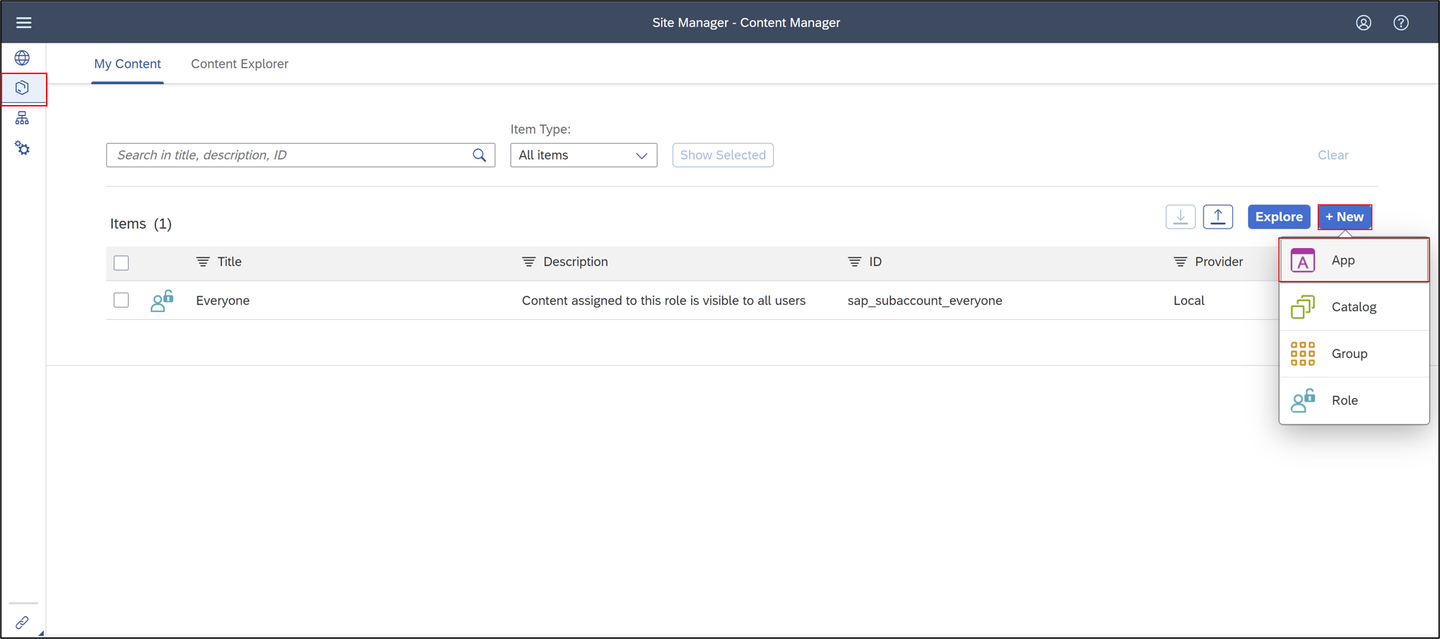Choose Role from the New menu

(1354, 400)
